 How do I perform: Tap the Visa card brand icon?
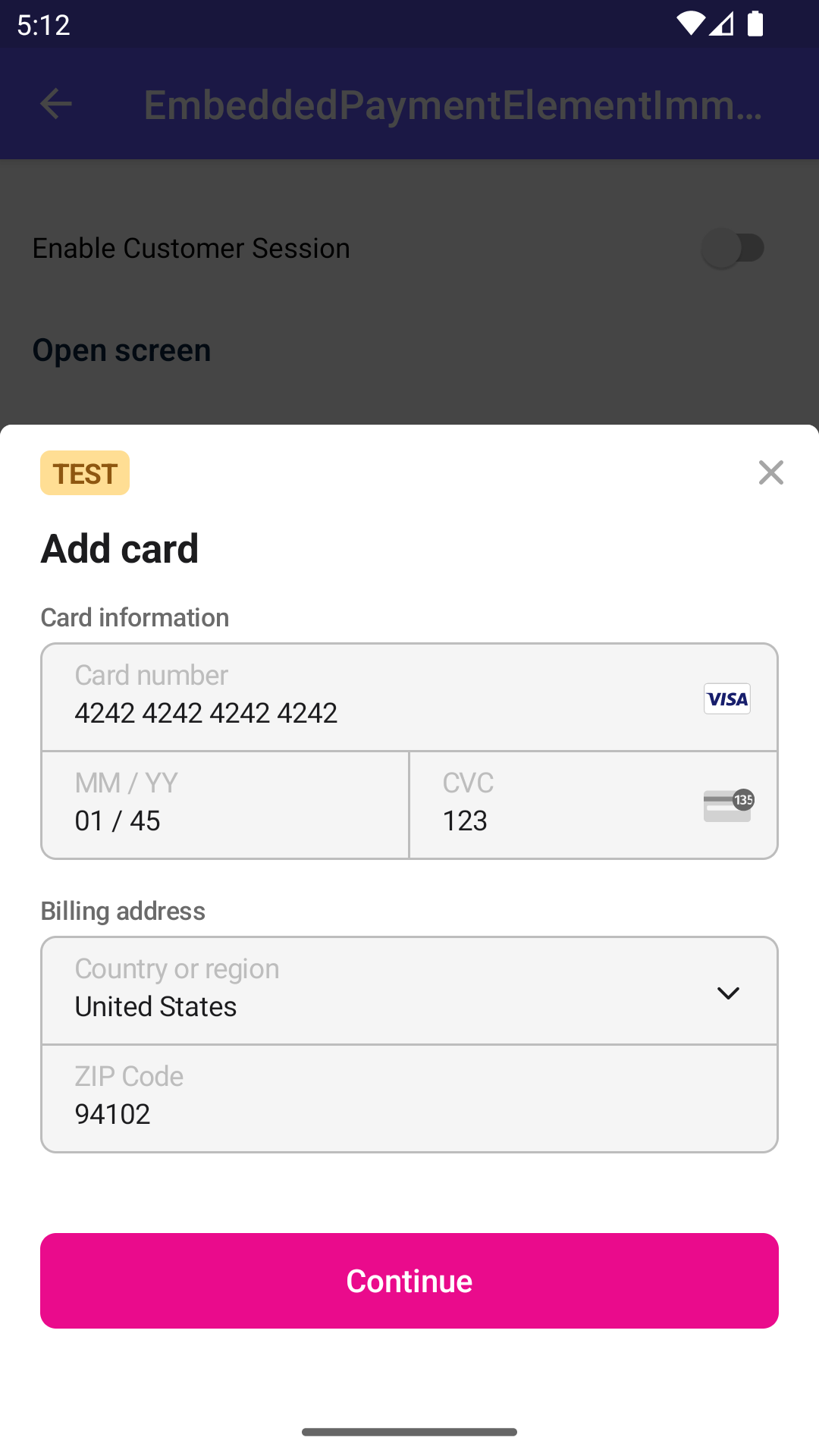point(726,698)
